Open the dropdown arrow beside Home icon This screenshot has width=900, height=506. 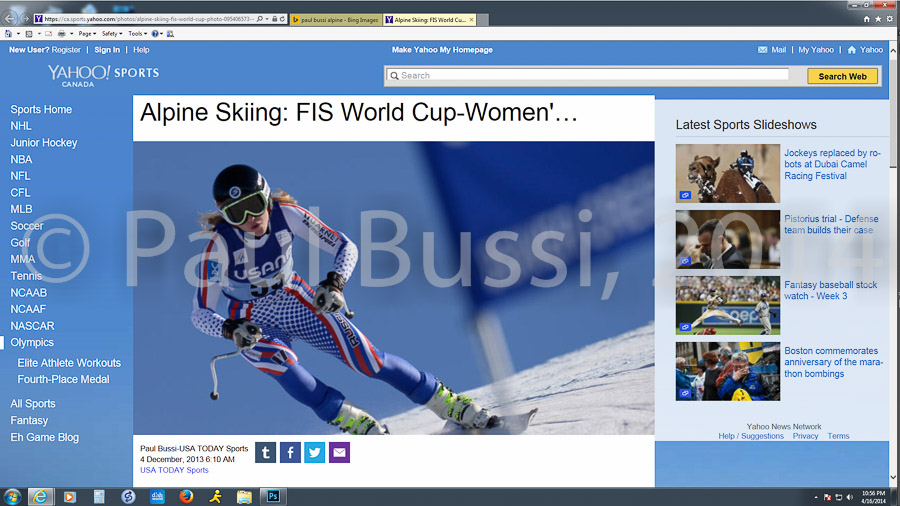pyautogui.click(x=18, y=34)
